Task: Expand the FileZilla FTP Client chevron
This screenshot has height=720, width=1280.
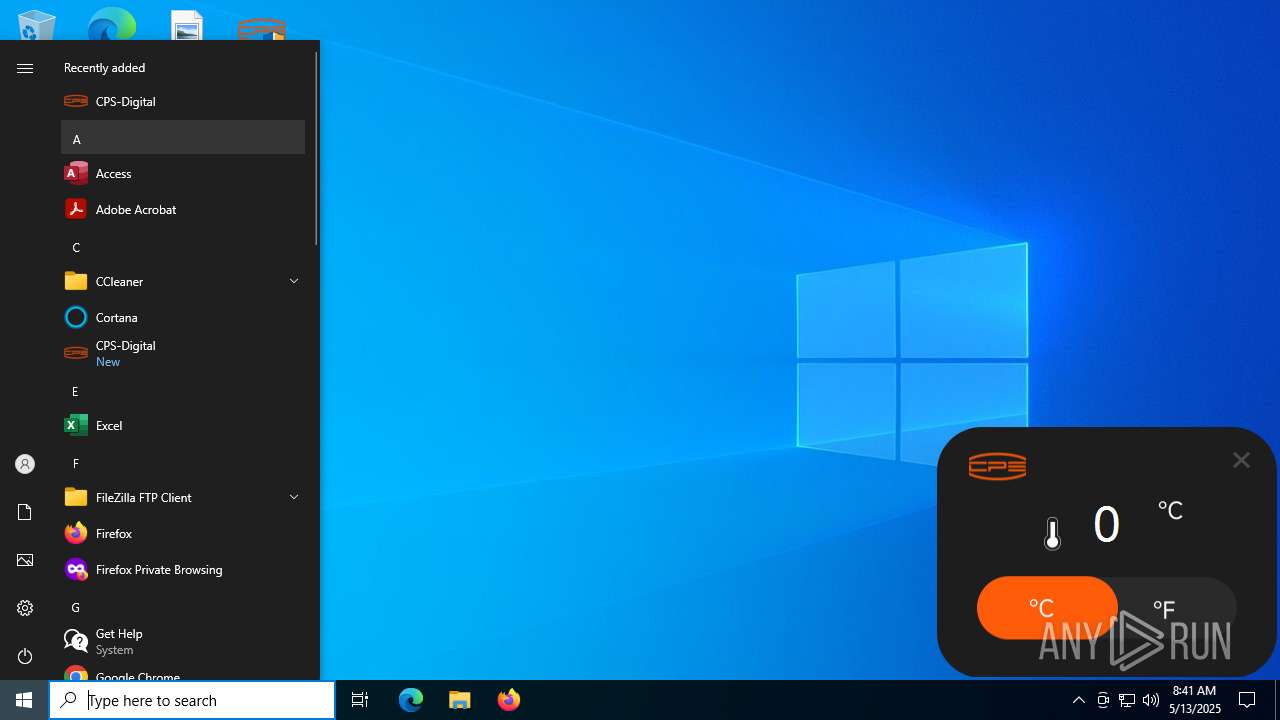Action: (294, 497)
